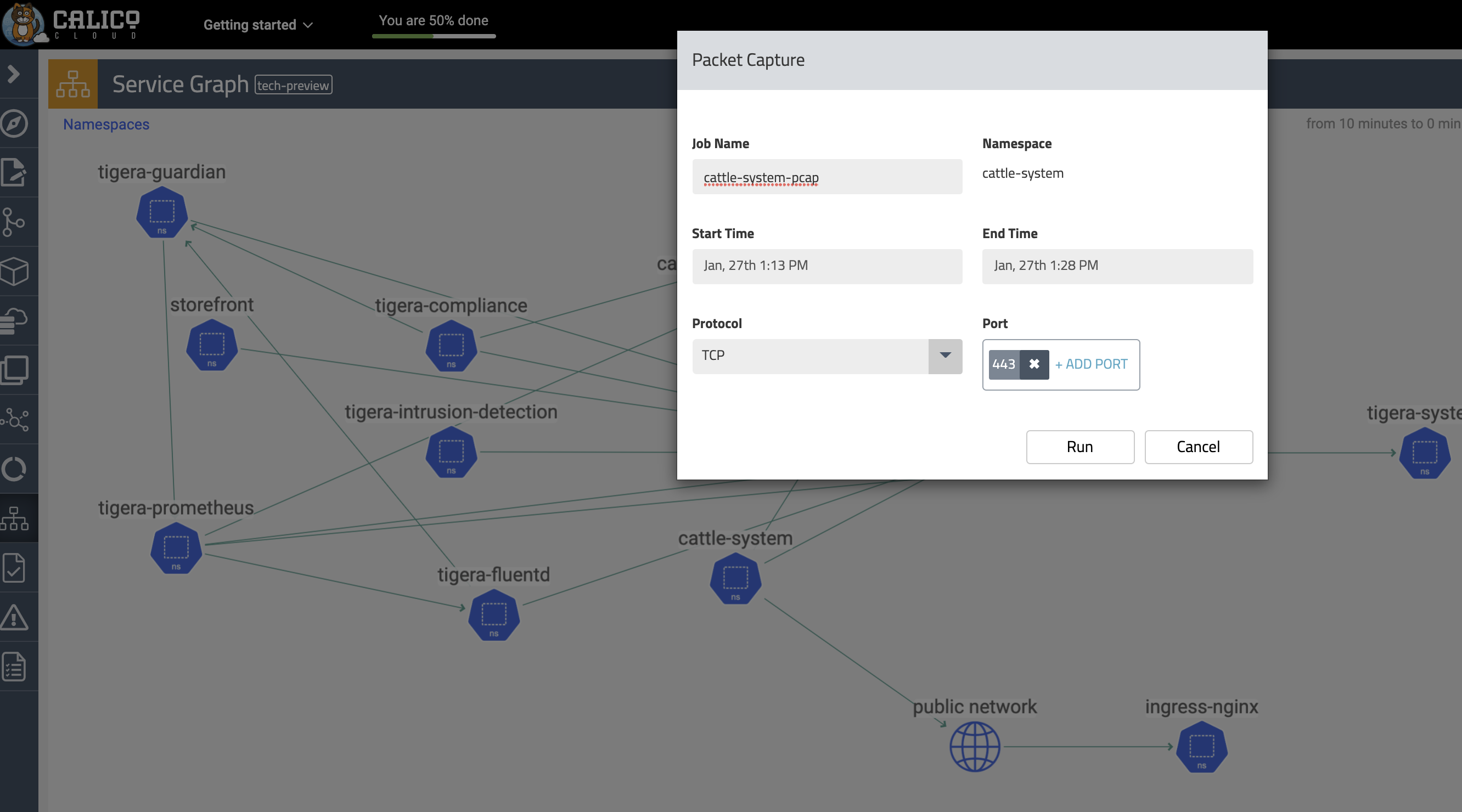Edit the Job Name field
This screenshot has width=1462, height=812.
click(827, 177)
